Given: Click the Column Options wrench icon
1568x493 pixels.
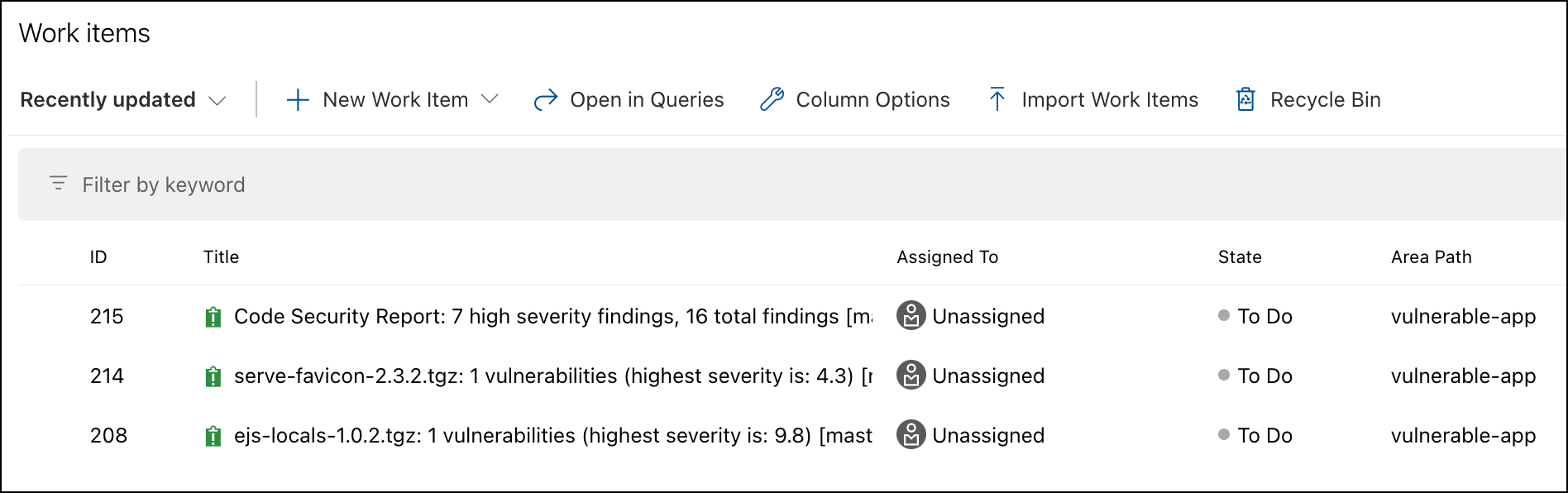Looking at the screenshot, I should 772,99.
